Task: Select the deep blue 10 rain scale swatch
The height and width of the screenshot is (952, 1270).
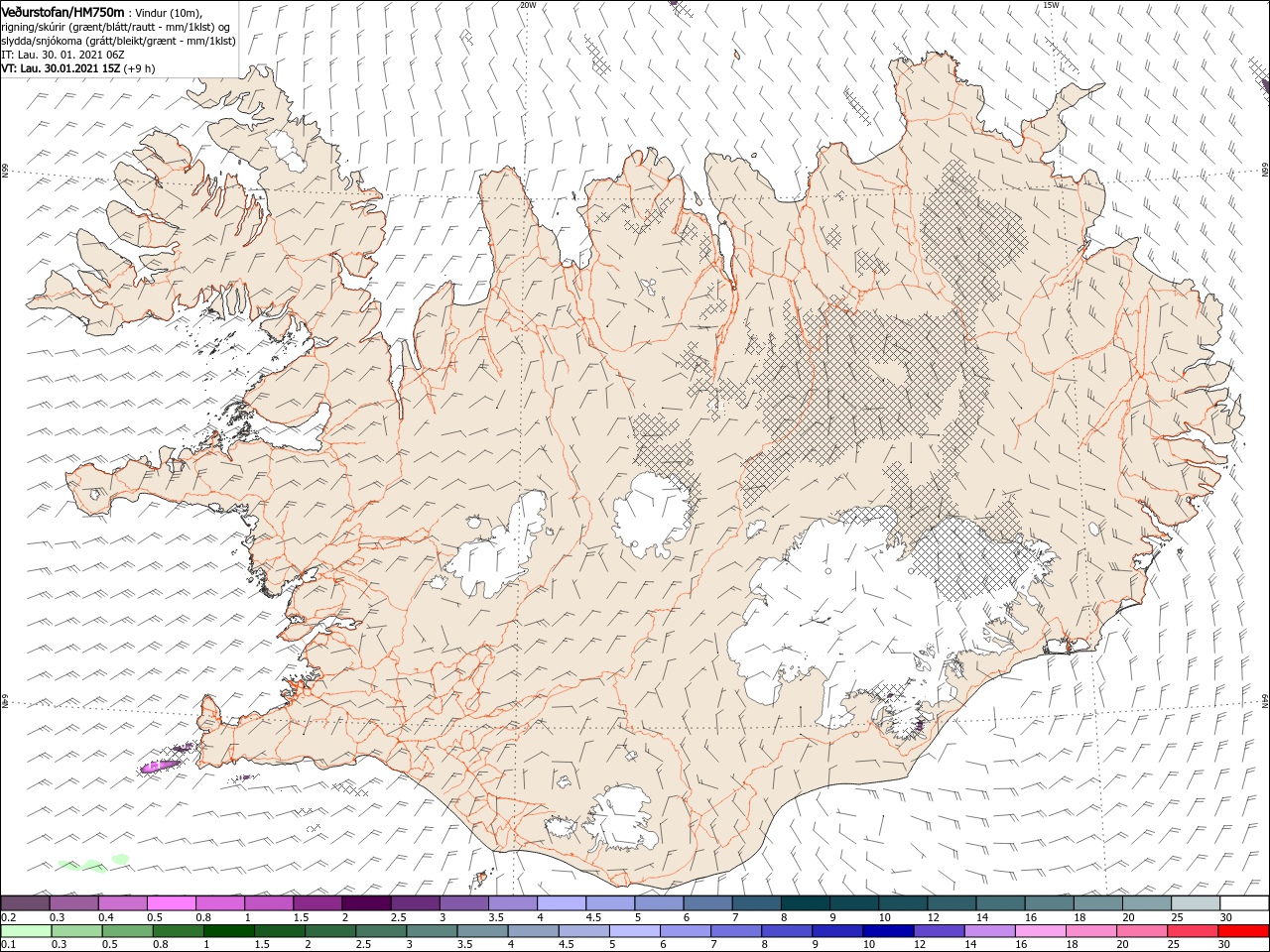Action: (x=887, y=931)
